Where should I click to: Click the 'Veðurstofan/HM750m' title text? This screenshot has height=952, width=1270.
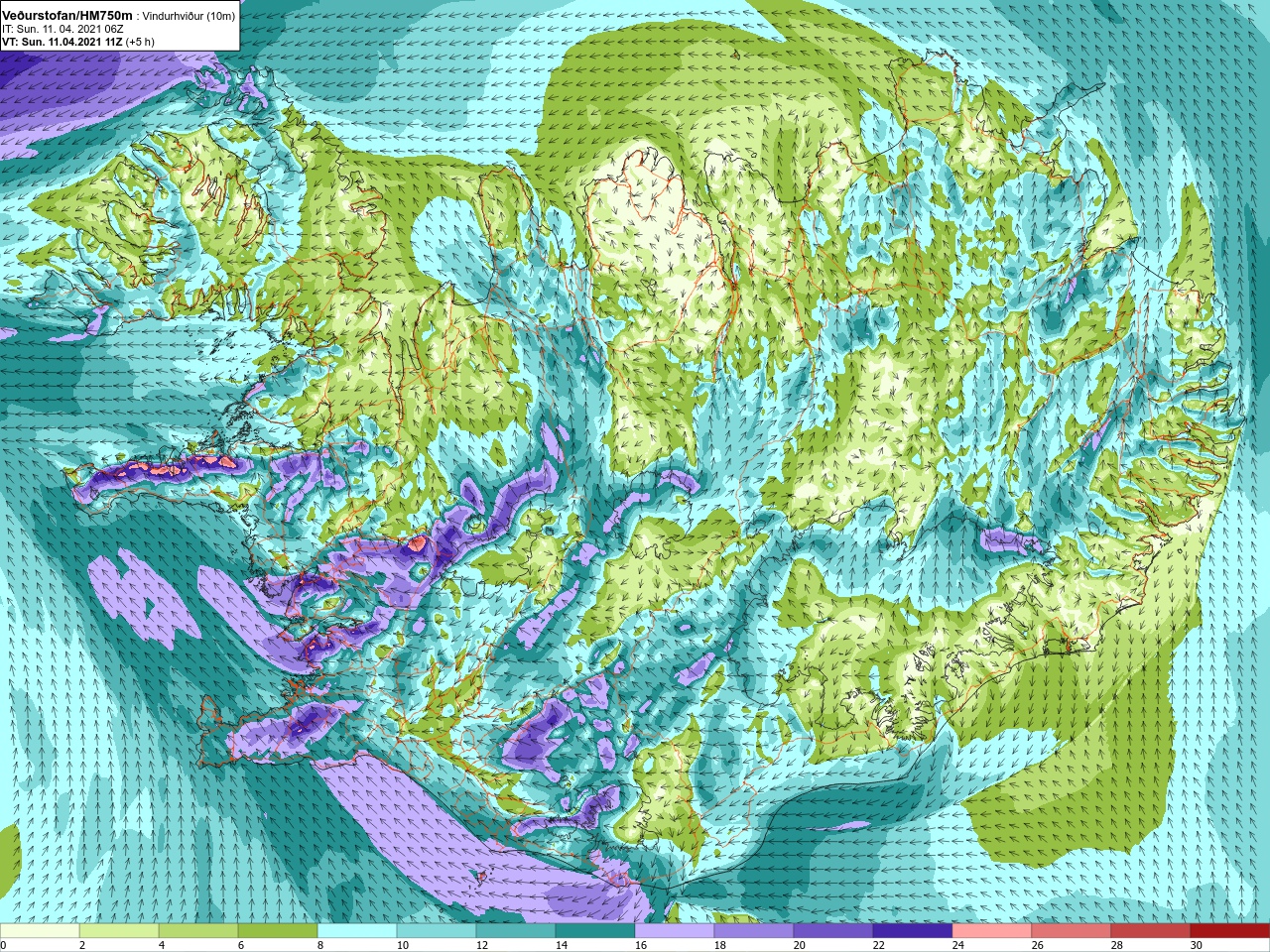click(x=65, y=15)
